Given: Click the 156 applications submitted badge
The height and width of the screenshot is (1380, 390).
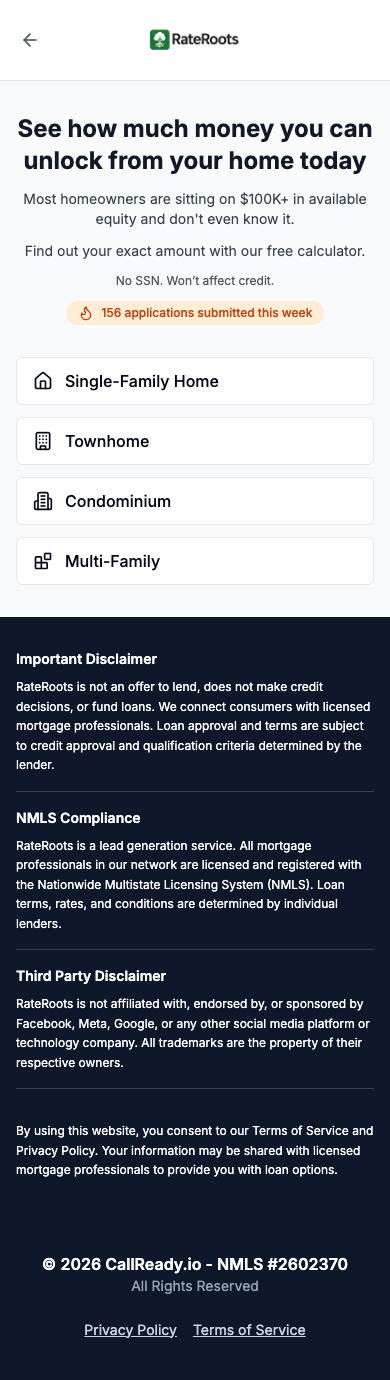Looking at the screenshot, I should click(195, 313).
